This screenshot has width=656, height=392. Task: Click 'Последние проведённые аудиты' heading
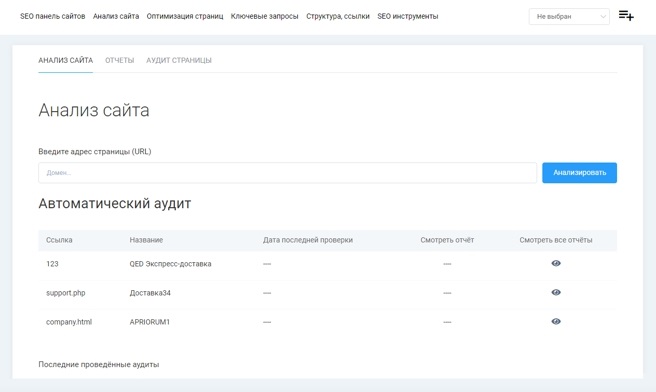(99, 364)
